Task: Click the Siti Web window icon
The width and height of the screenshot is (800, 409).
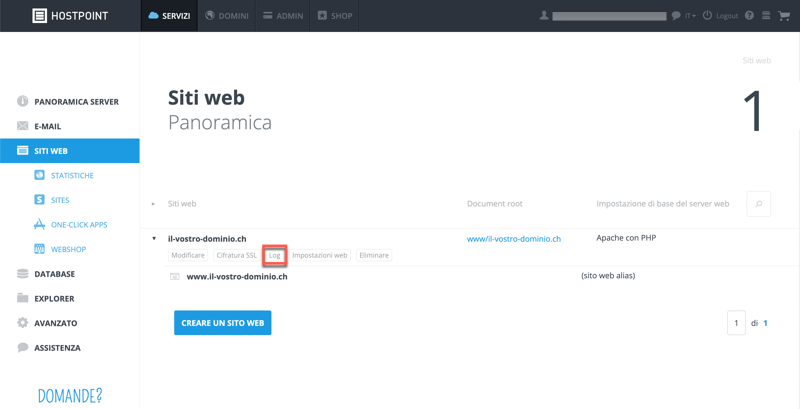Action: click(x=22, y=150)
